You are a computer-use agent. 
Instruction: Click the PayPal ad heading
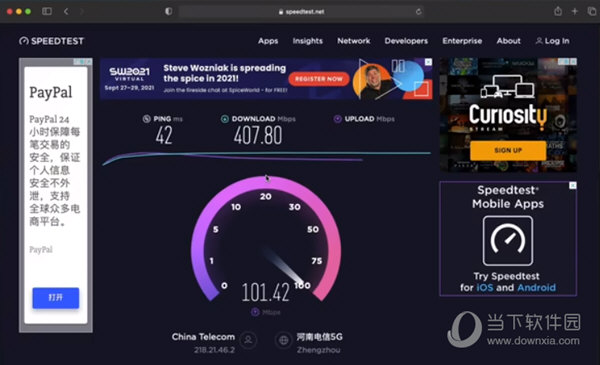pyautogui.click(x=51, y=93)
